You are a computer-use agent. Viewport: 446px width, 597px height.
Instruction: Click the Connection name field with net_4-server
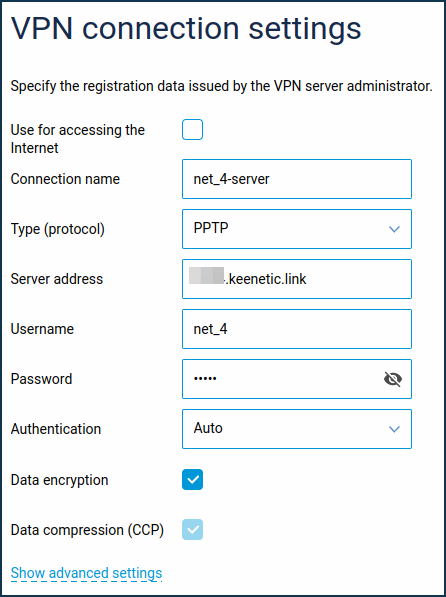click(x=297, y=179)
